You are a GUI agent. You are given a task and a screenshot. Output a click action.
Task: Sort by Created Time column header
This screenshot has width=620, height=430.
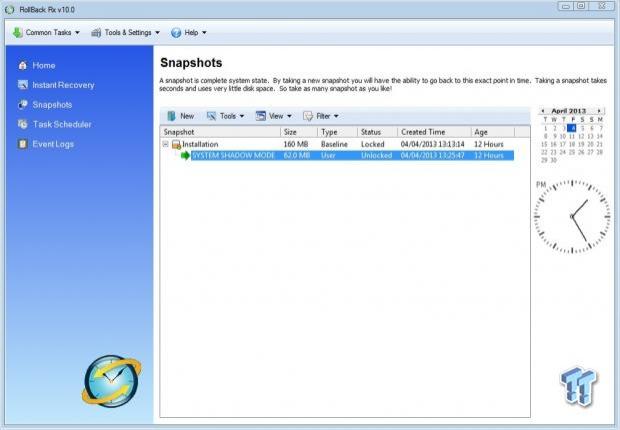(434, 132)
